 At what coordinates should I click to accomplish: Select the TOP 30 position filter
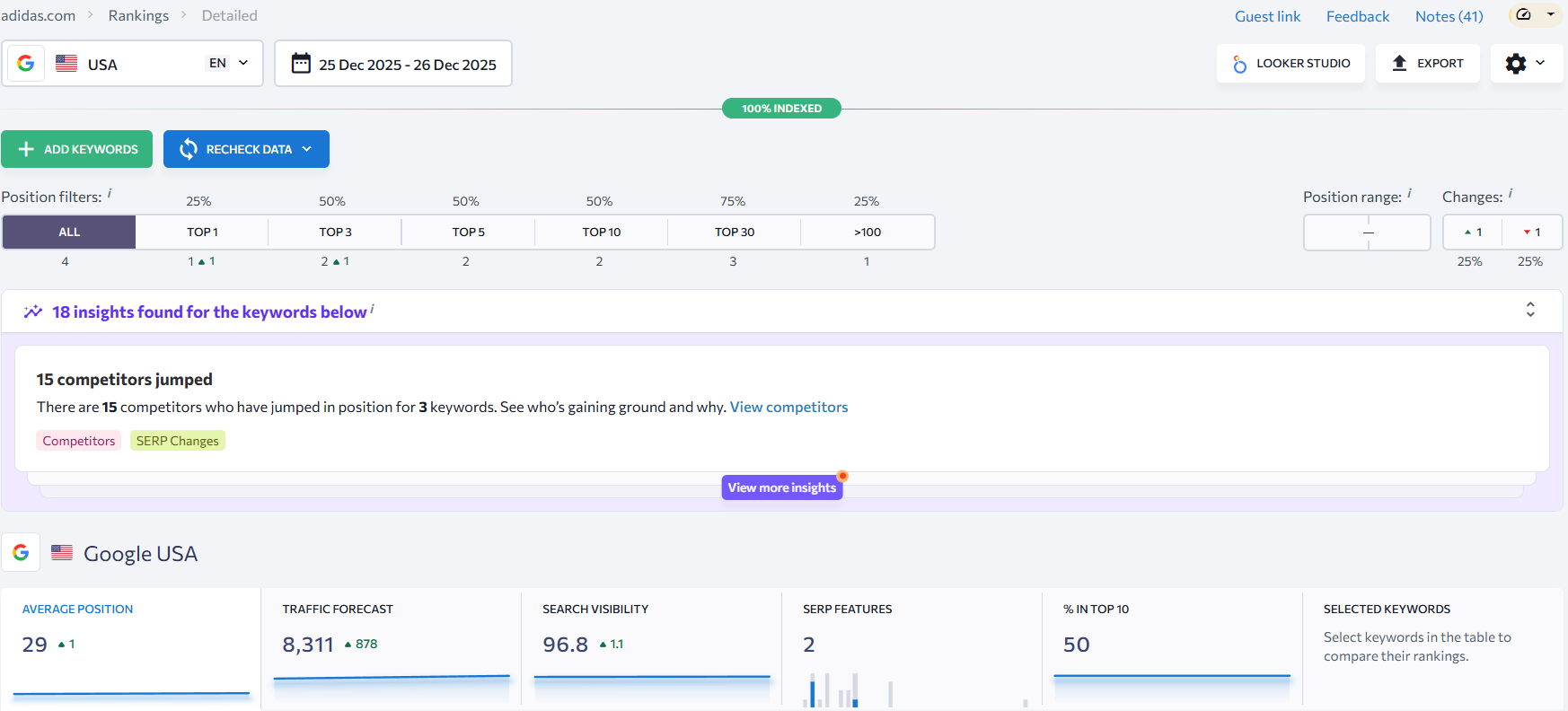[734, 232]
